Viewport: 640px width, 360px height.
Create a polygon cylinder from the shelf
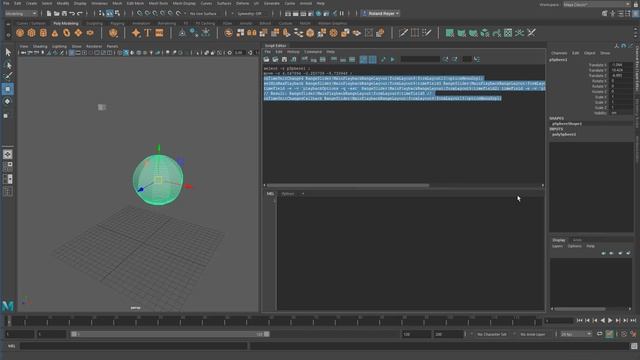click(43, 33)
